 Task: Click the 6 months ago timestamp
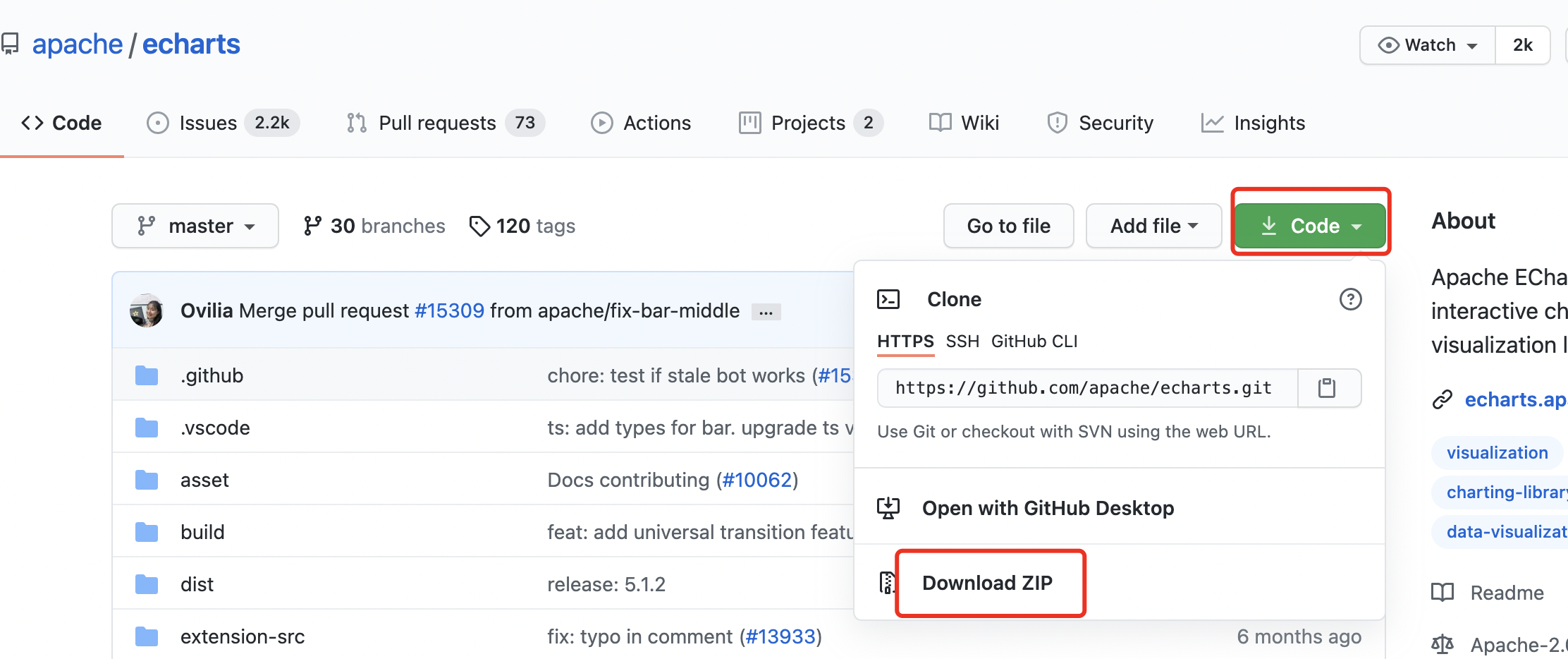(1299, 636)
